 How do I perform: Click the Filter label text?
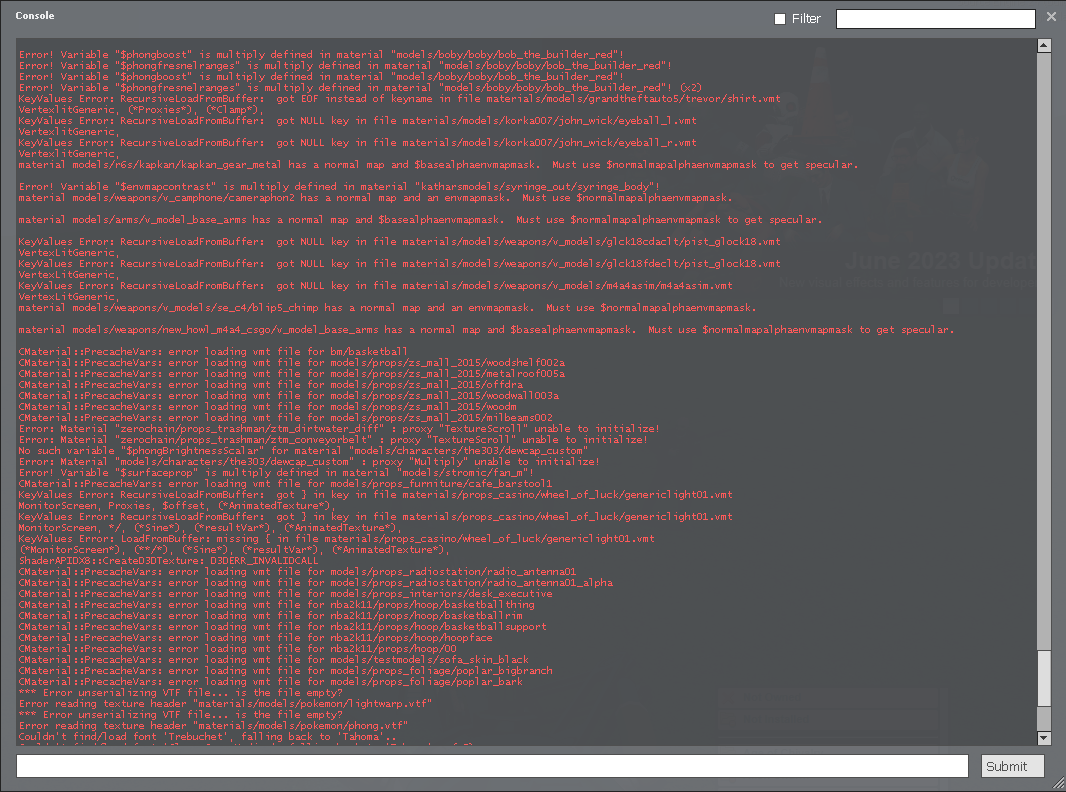(x=806, y=19)
